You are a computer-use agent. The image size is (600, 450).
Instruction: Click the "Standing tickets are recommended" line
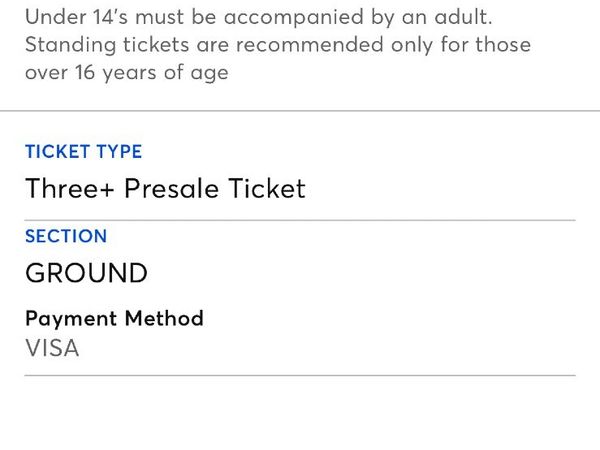coord(277,45)
